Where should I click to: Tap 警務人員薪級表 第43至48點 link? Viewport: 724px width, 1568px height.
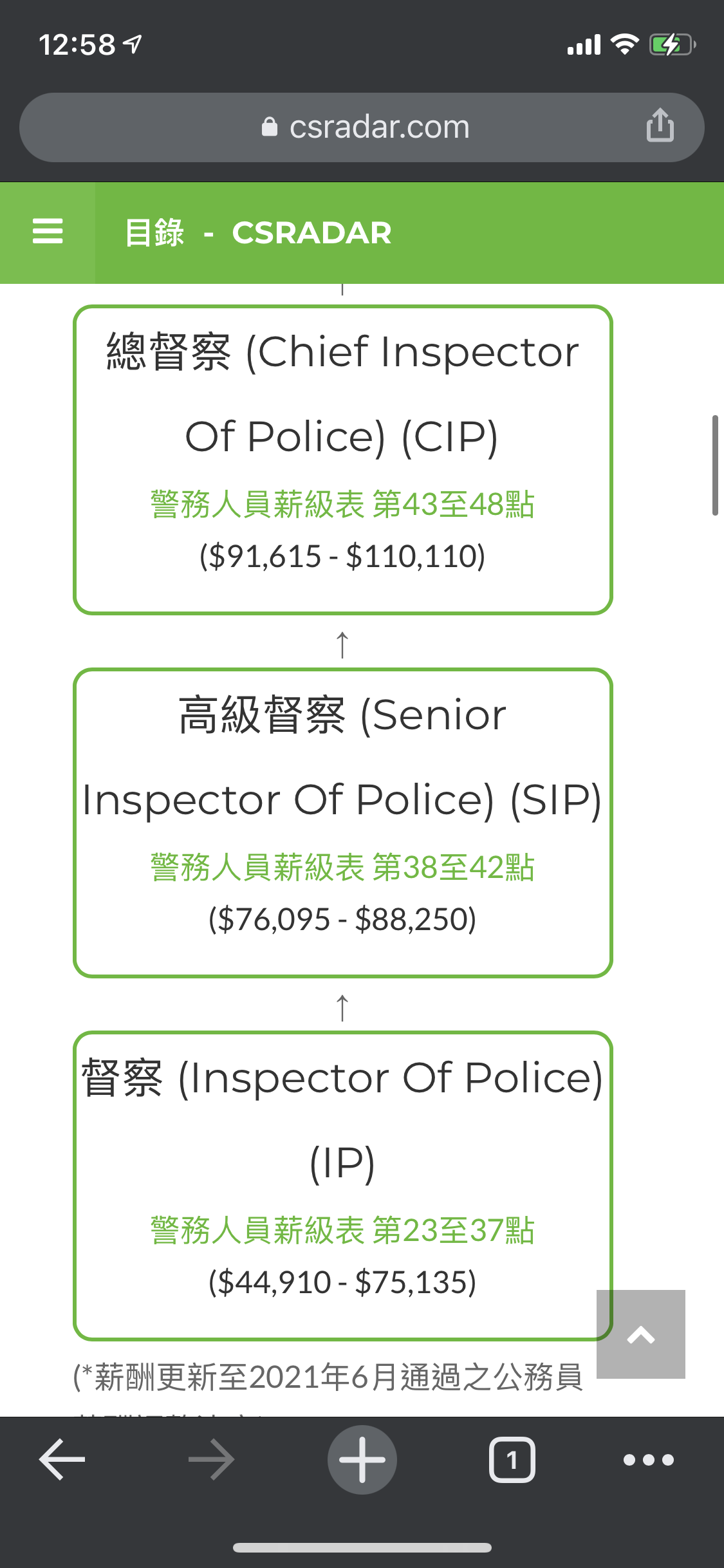click(x=342, y=504)
